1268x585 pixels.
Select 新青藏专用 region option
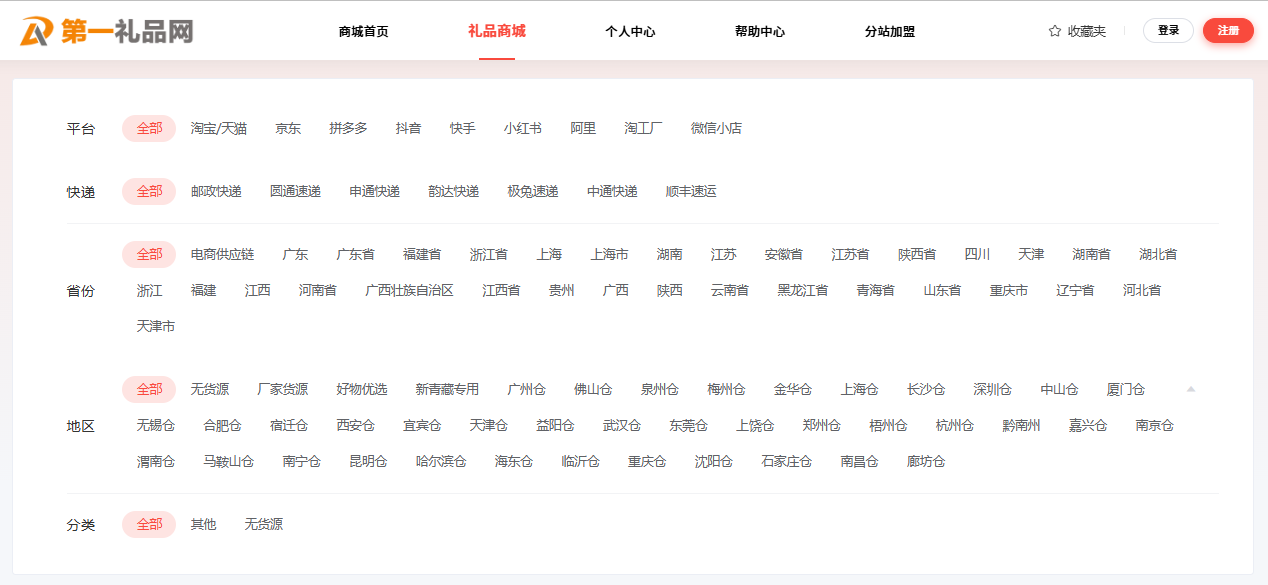coord(447,389)
